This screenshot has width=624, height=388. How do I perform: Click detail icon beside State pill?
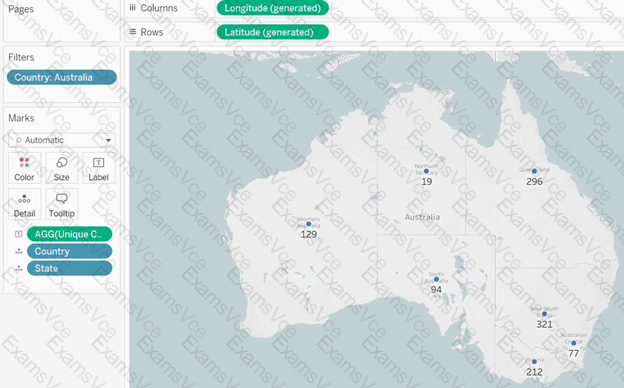coord(18,269)
